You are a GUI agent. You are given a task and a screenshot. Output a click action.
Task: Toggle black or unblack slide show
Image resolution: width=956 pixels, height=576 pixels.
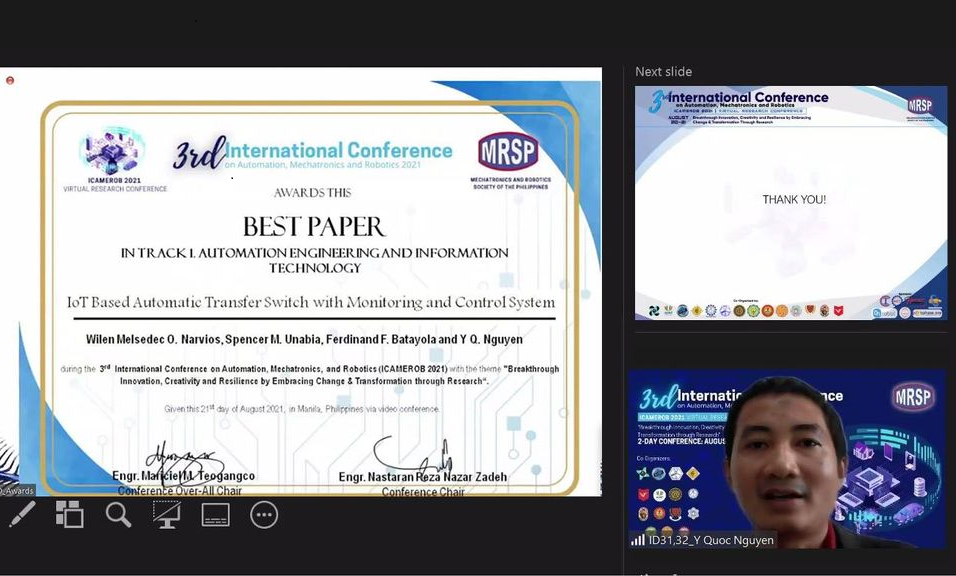click(x=166, y=515)
